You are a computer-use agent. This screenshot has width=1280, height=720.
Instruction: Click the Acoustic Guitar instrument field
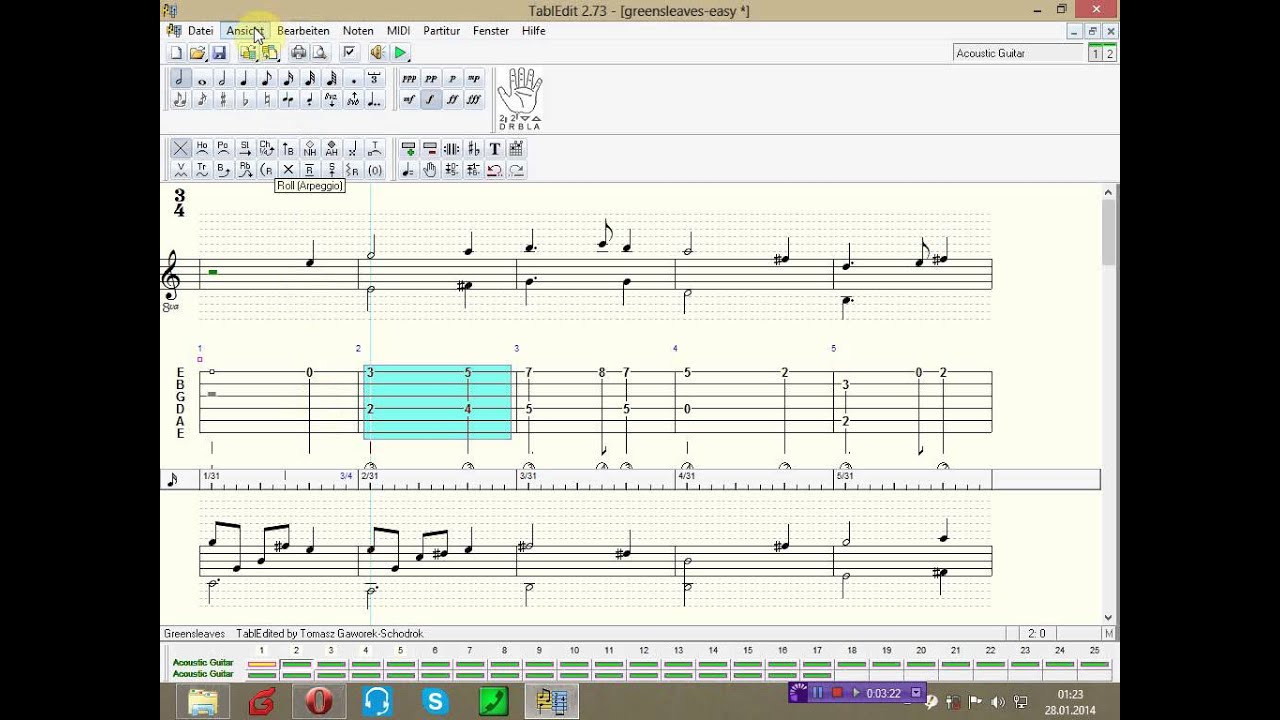tap(1018, 53)
